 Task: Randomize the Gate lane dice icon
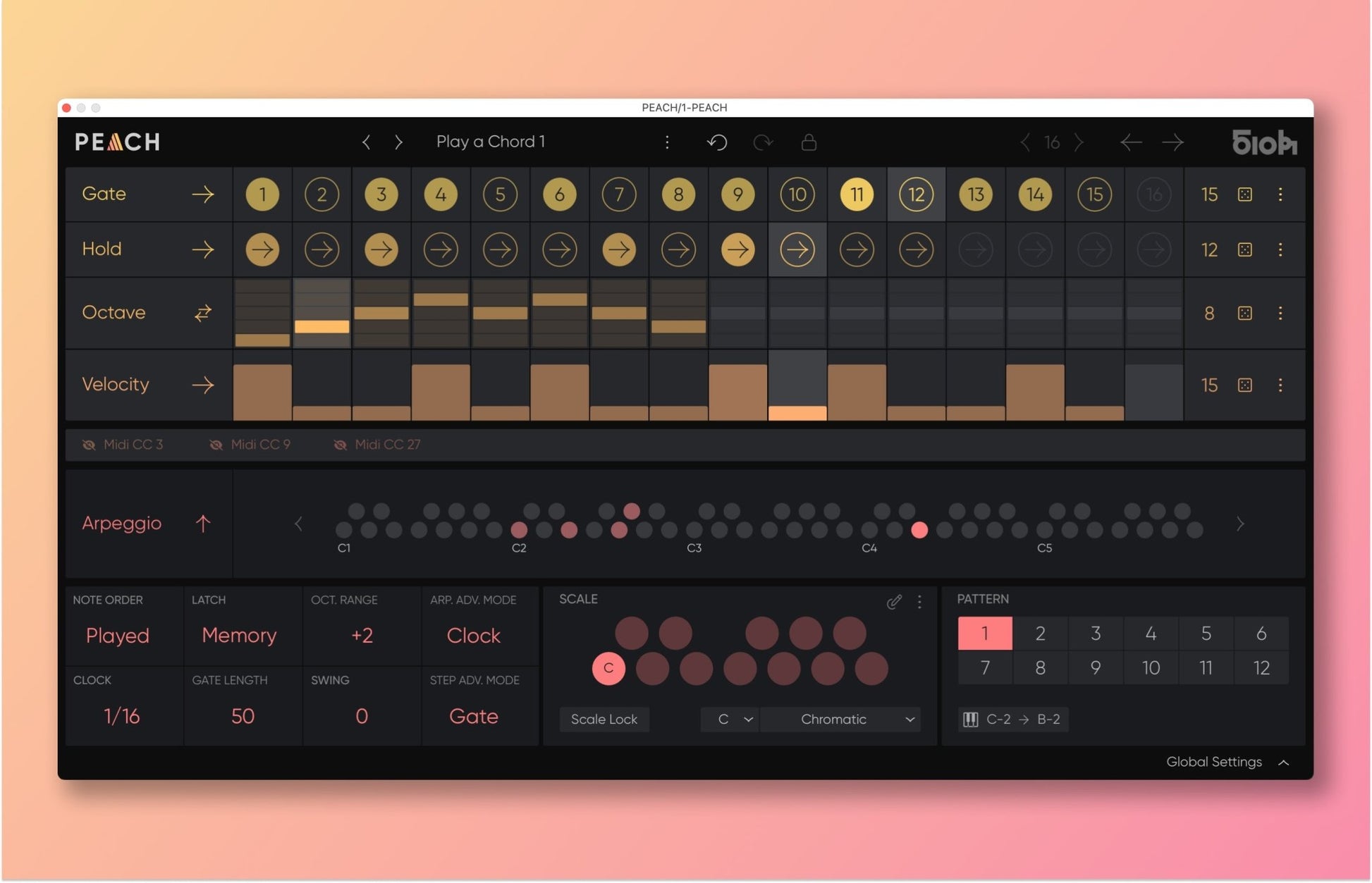pyautogui.click(x=1245, y=194)
